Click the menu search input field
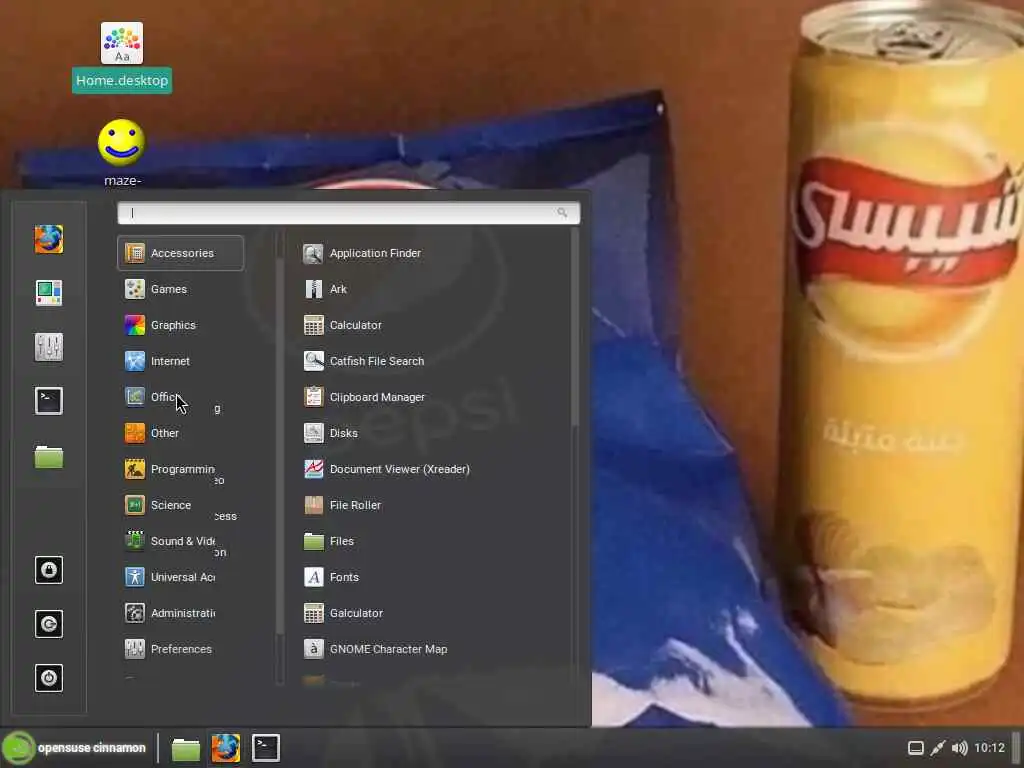 click(x=348, y=213)
